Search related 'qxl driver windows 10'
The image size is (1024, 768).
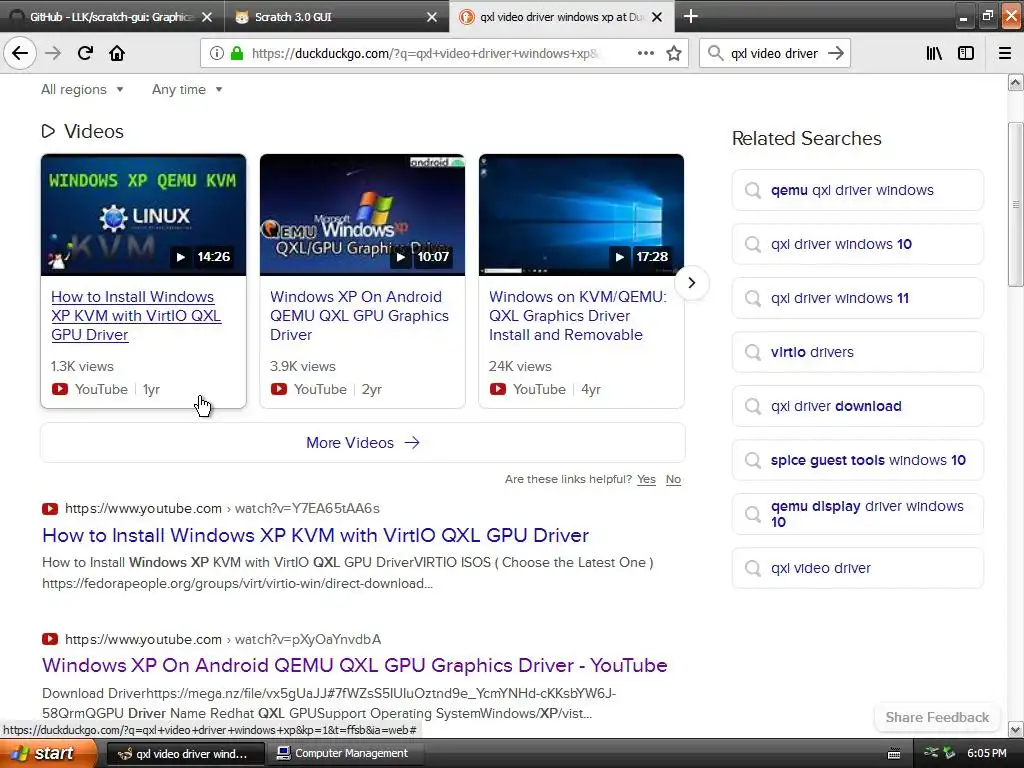[857, 244]
